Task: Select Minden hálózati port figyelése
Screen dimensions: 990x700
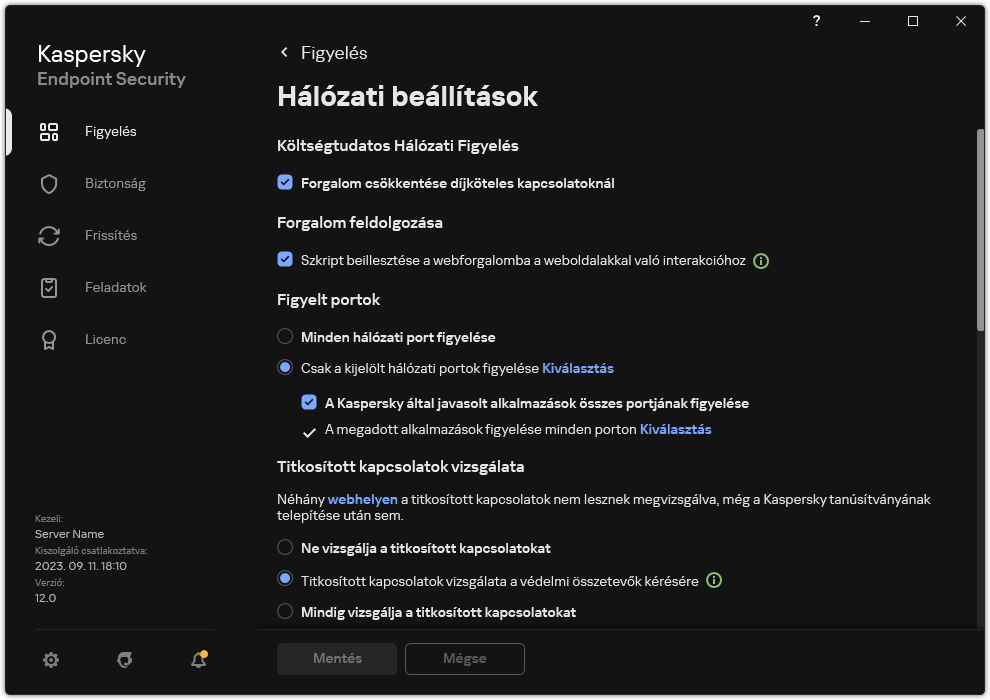Action: (286, 337)
